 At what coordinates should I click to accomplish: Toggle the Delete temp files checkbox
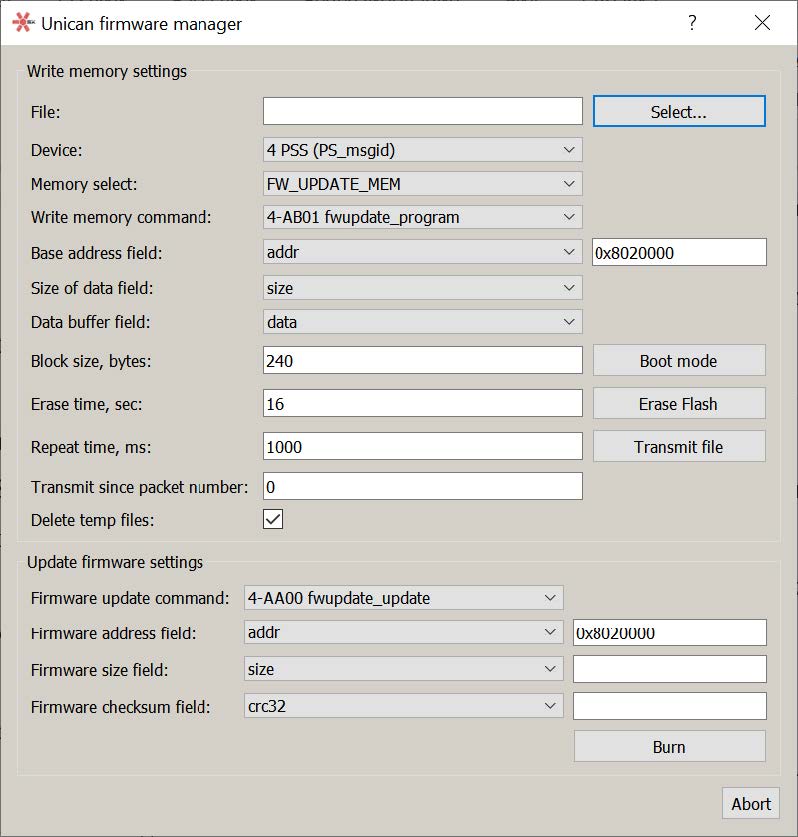272,519
